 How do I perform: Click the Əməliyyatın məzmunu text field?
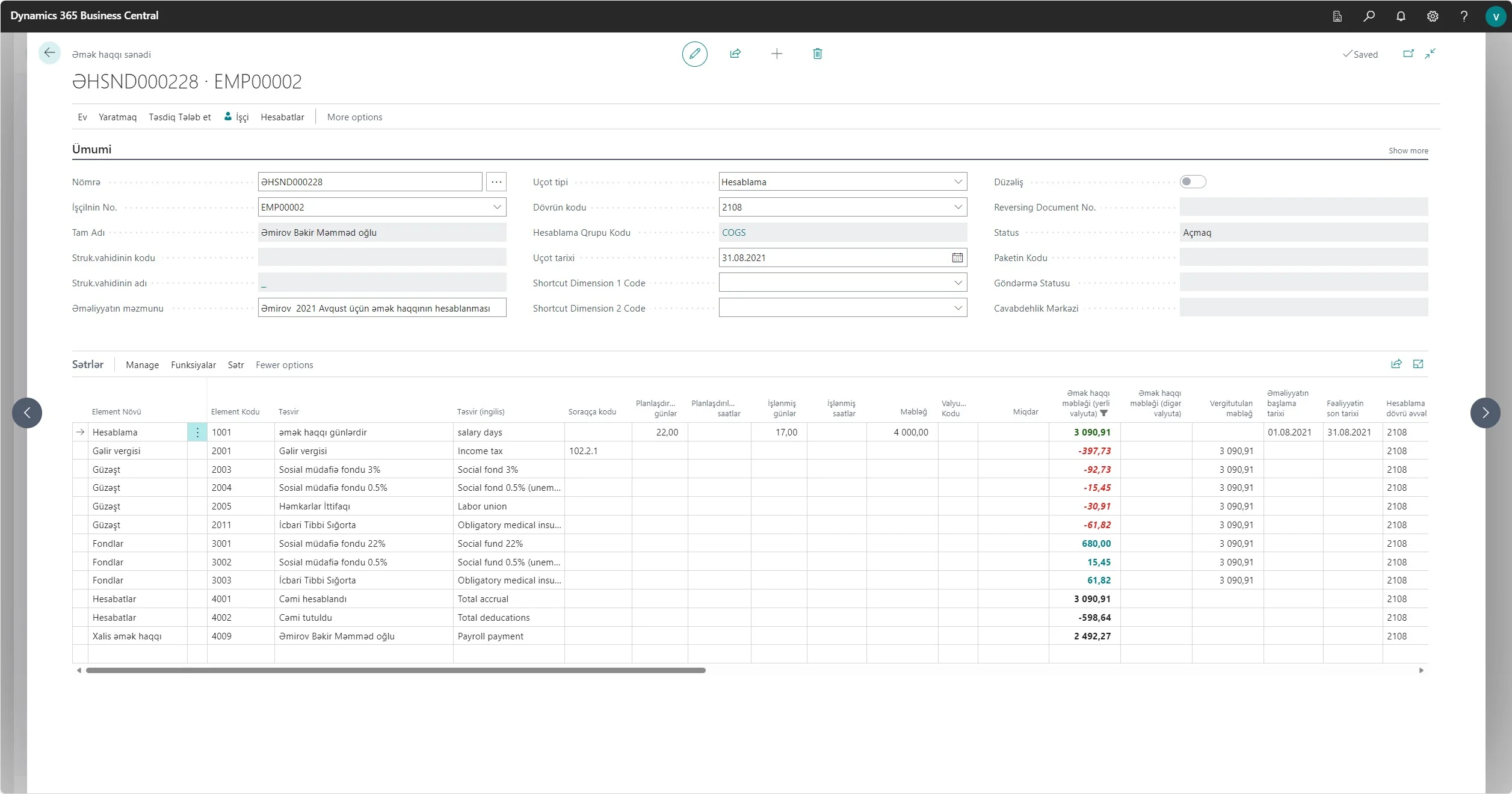coord(381,308)
